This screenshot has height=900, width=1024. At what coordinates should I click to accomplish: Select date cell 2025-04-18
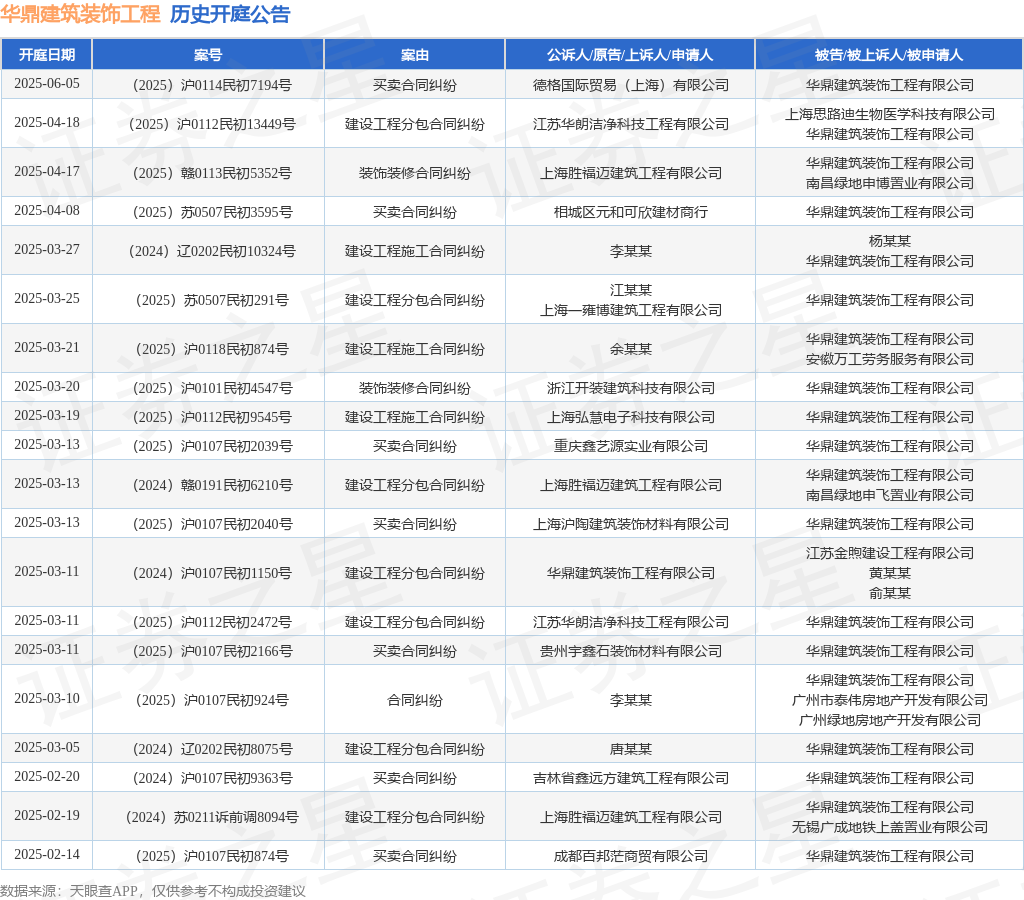pyautogui.click(x=47, y=123)
